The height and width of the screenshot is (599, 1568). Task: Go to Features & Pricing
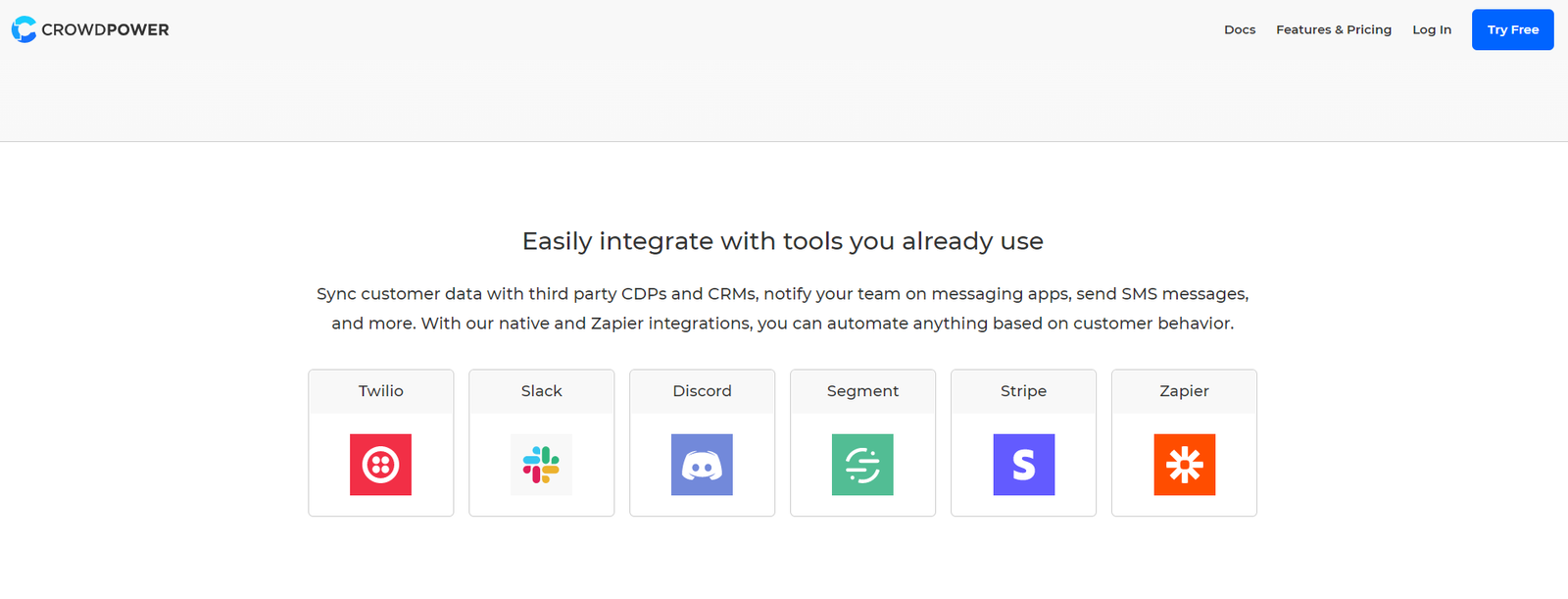[x=1333, y=30]
